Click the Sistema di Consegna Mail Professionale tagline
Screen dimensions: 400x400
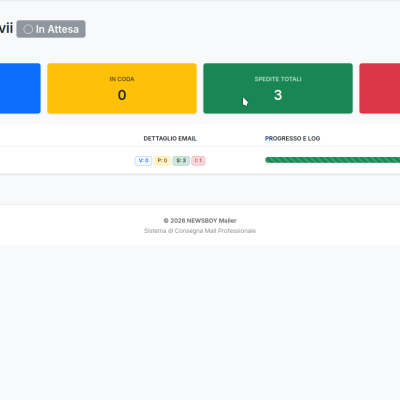coord(200,231)
